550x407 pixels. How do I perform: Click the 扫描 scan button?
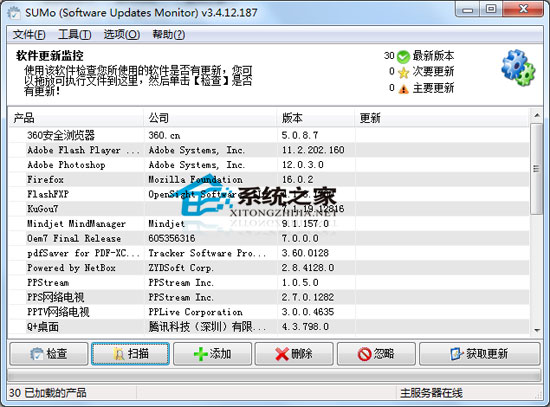130,354
